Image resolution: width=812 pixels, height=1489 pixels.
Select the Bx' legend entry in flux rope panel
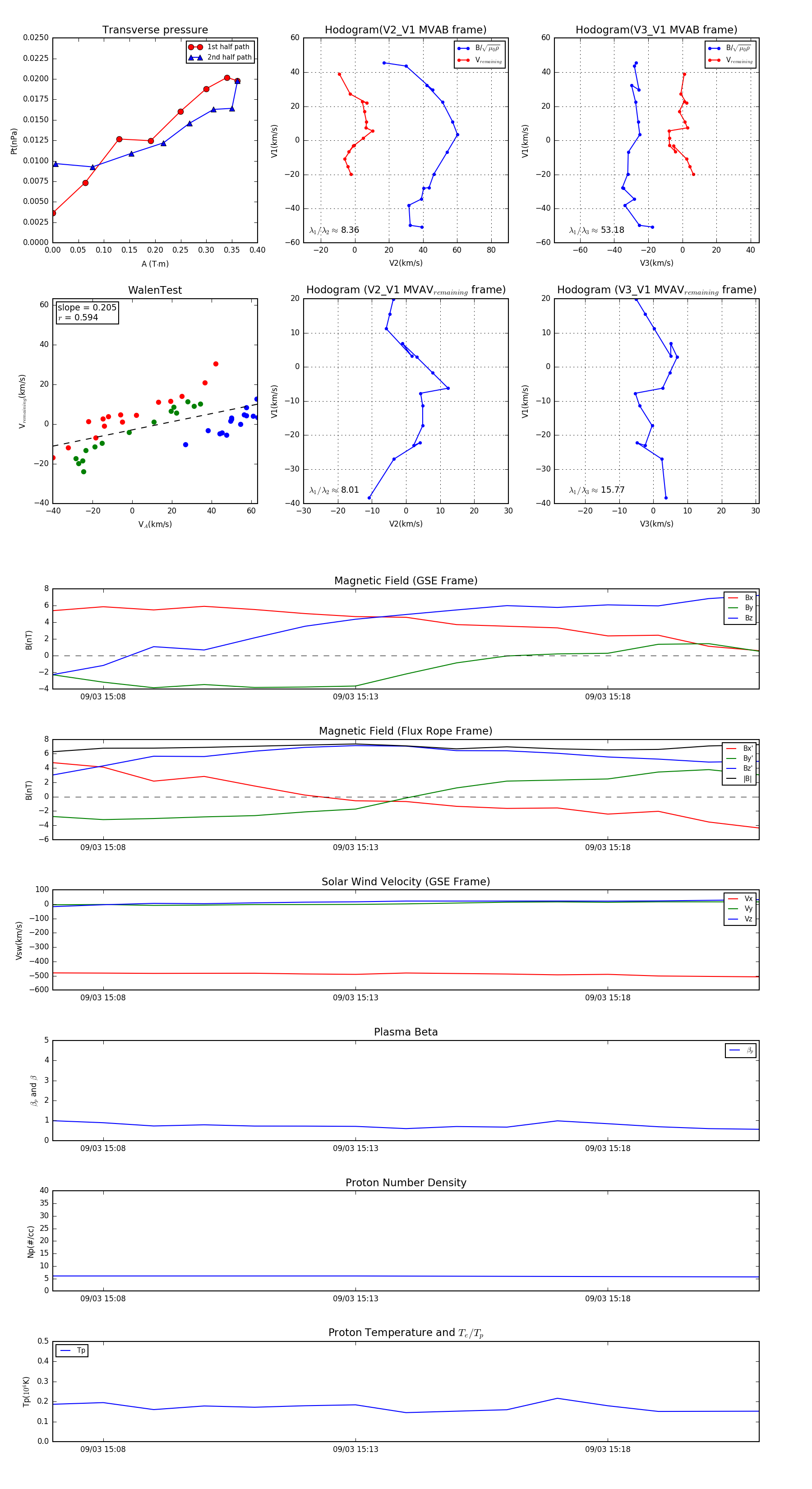740,748
